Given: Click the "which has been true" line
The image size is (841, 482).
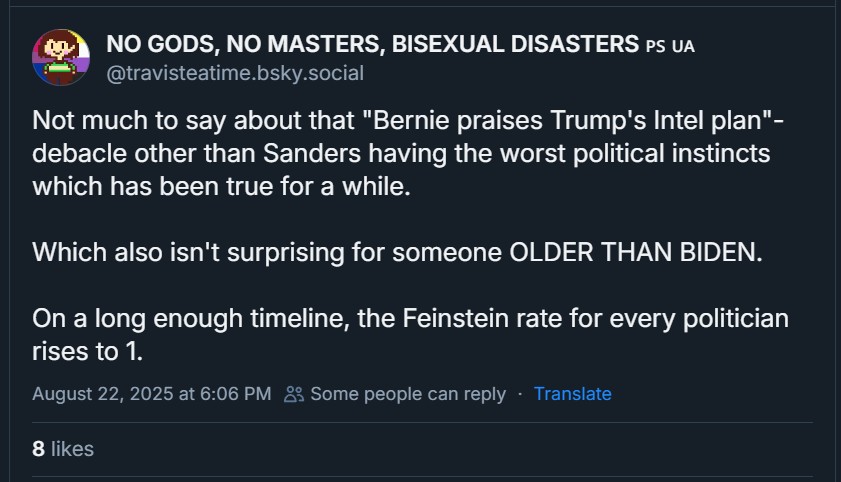Looking at the screenshot, I should tap(220, 187).
